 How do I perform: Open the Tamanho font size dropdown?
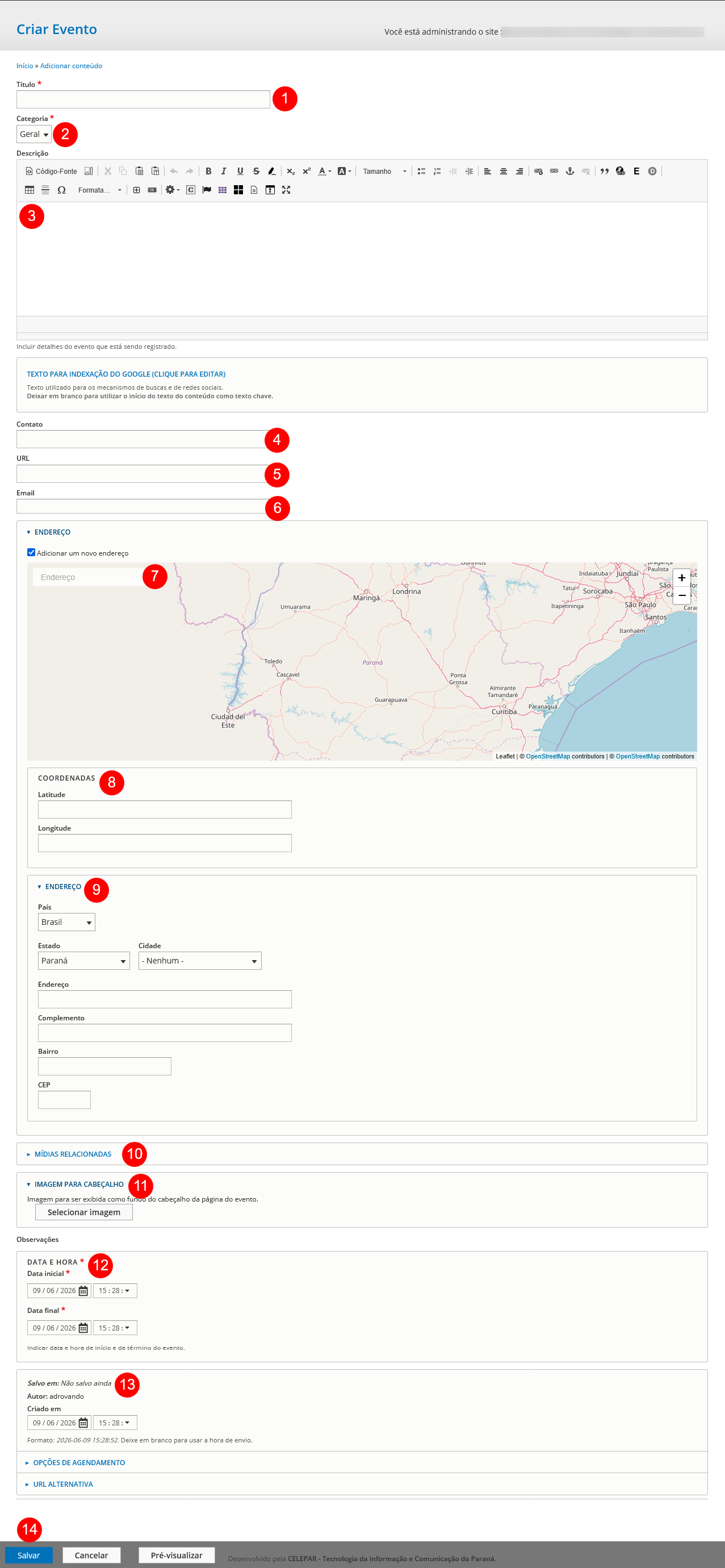tap(384, 171)
